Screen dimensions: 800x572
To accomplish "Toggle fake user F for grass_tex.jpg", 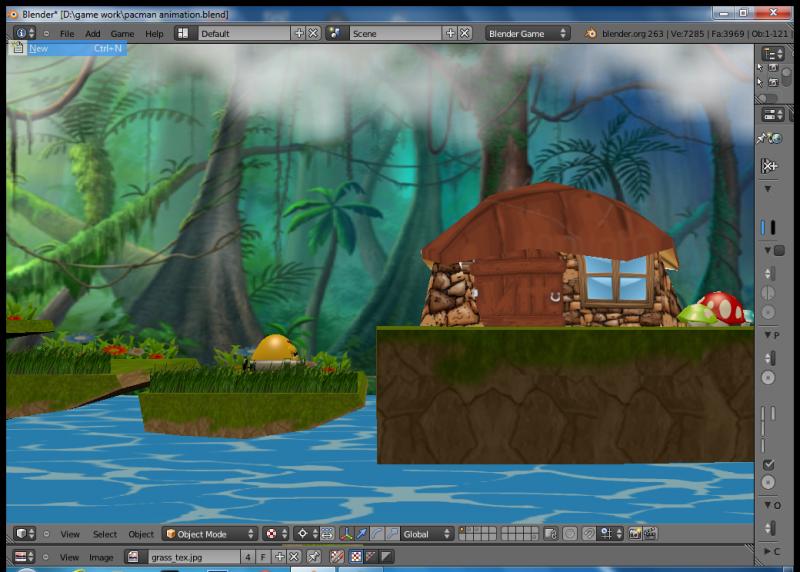I will click(263, 557).
